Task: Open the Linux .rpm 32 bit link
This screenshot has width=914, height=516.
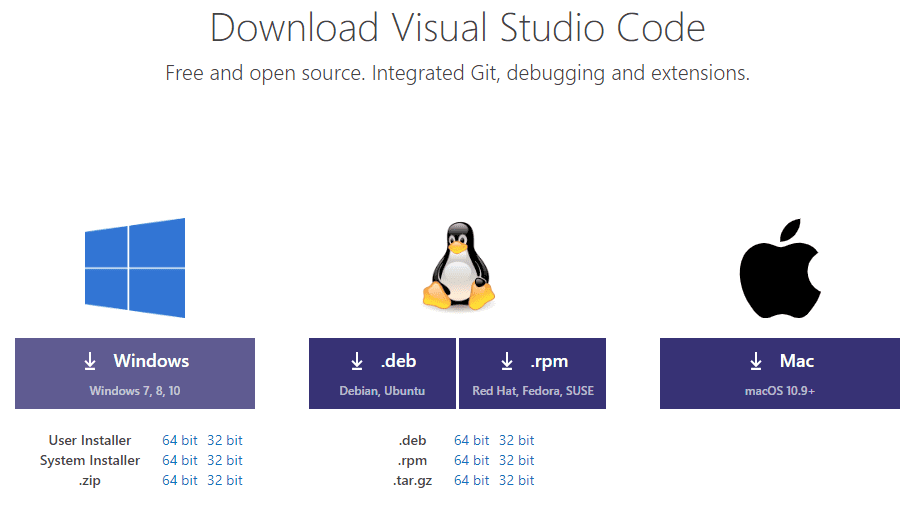Action: click(x=517, y=460)
